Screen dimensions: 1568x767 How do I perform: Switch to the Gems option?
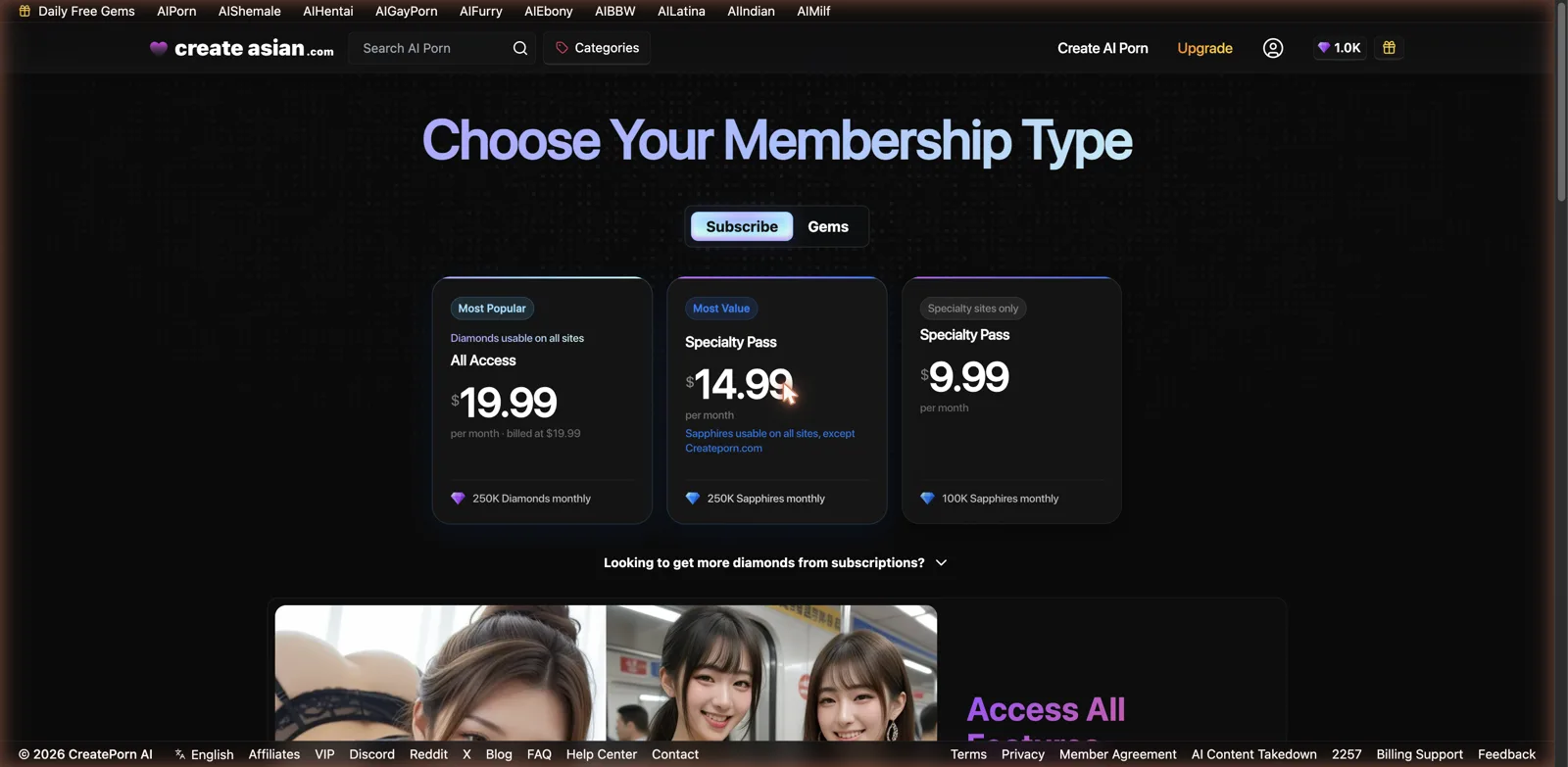[x=828, y=226]
